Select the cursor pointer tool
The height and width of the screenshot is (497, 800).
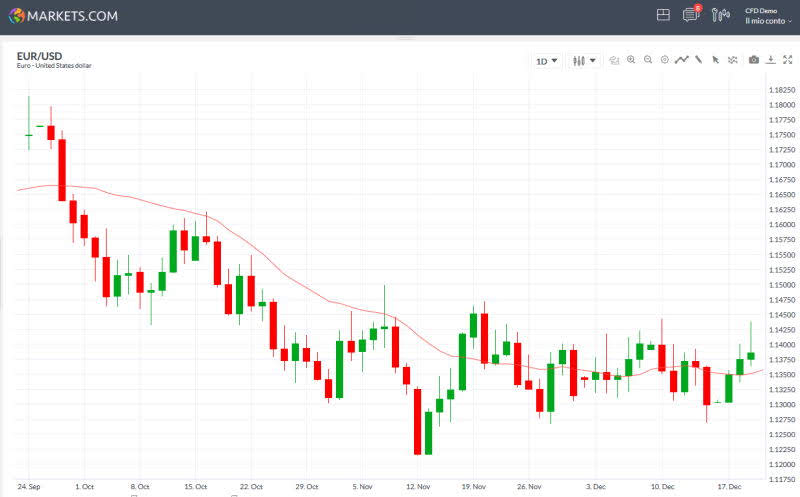pos(716,60)
